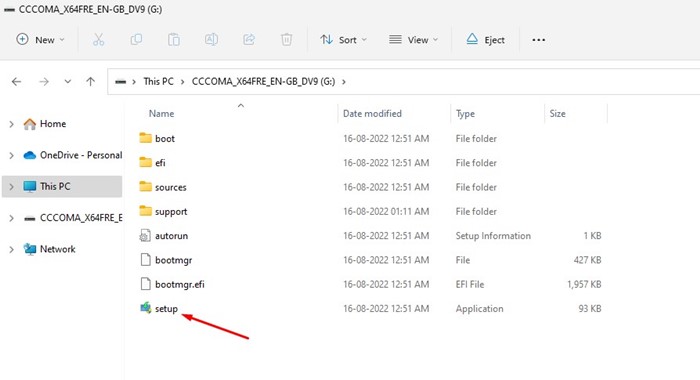Click the boot folder icon
The width and height of the screenshot is (700, 380).
pyautogui.click(x=145, y=138)
